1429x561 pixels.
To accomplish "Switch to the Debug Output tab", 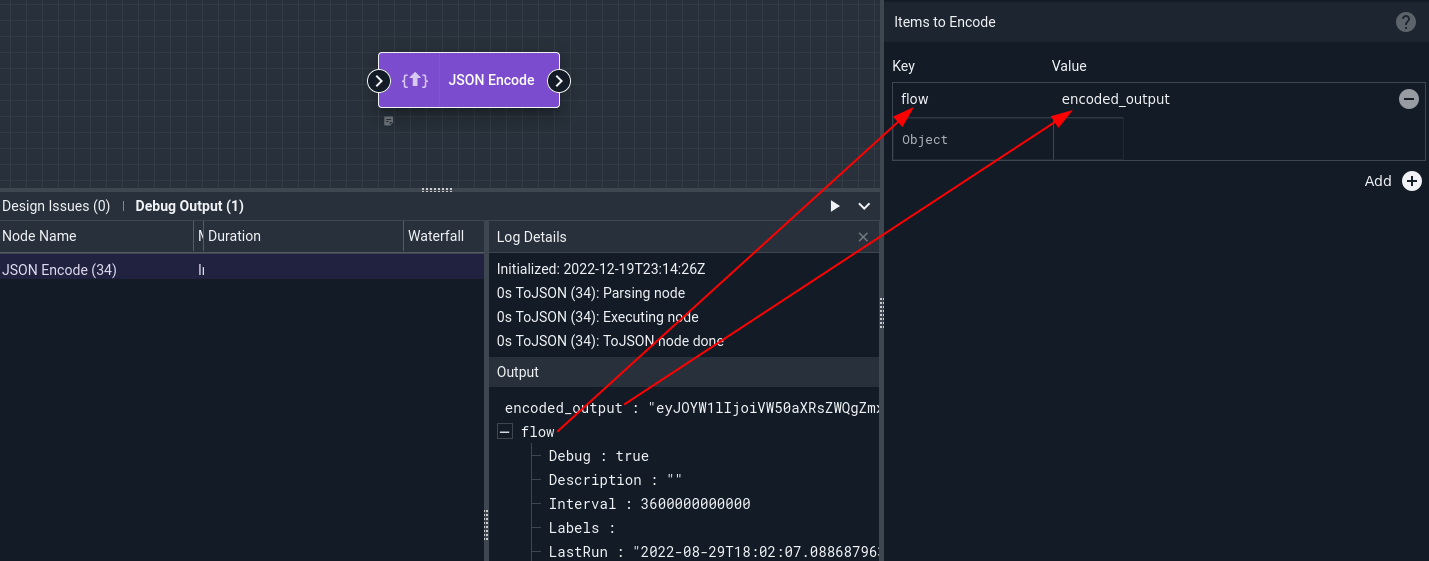I will [x=189, y=206].
